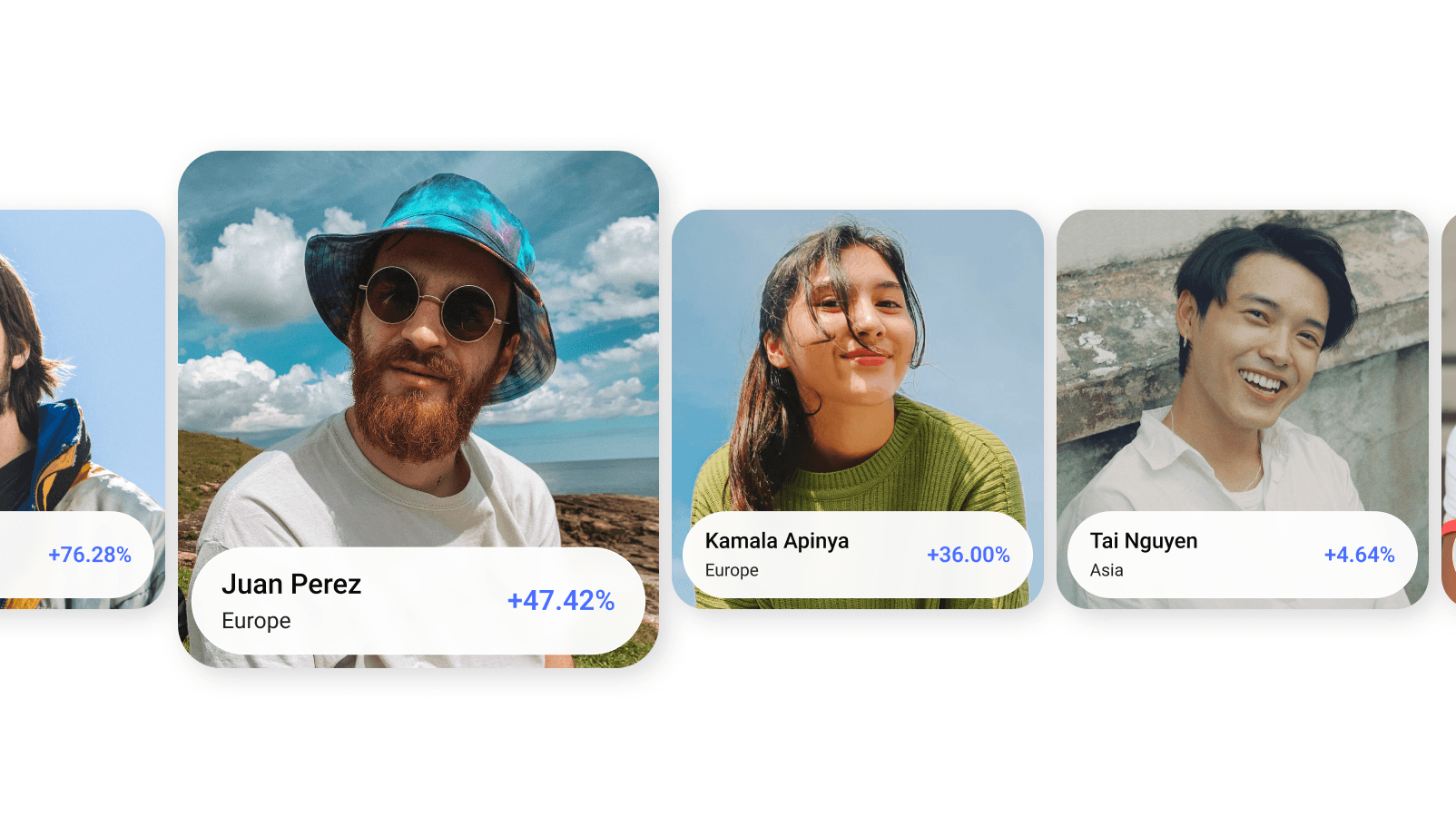Click Europe region under Juan Perez
This screenshot has width=1456, height=817.
click(256, 621)
